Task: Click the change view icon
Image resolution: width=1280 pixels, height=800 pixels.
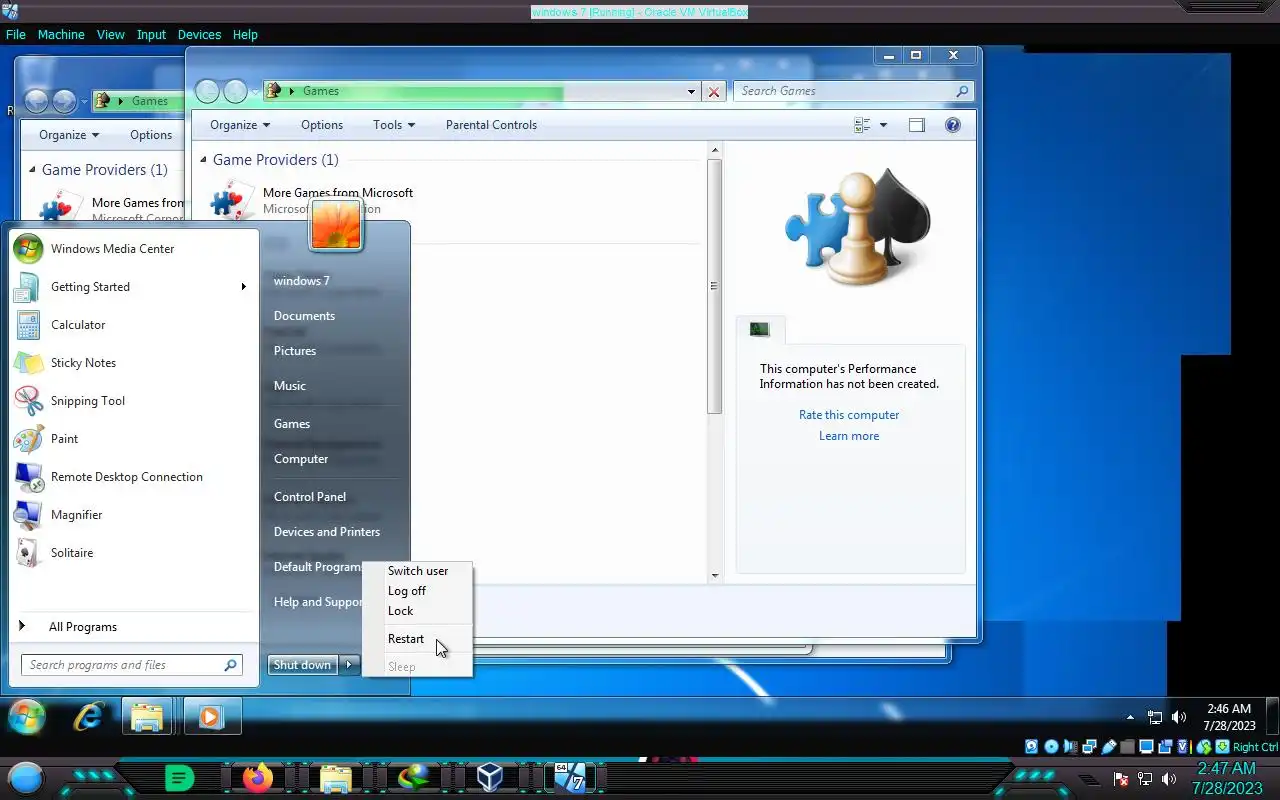Action: 862,125
